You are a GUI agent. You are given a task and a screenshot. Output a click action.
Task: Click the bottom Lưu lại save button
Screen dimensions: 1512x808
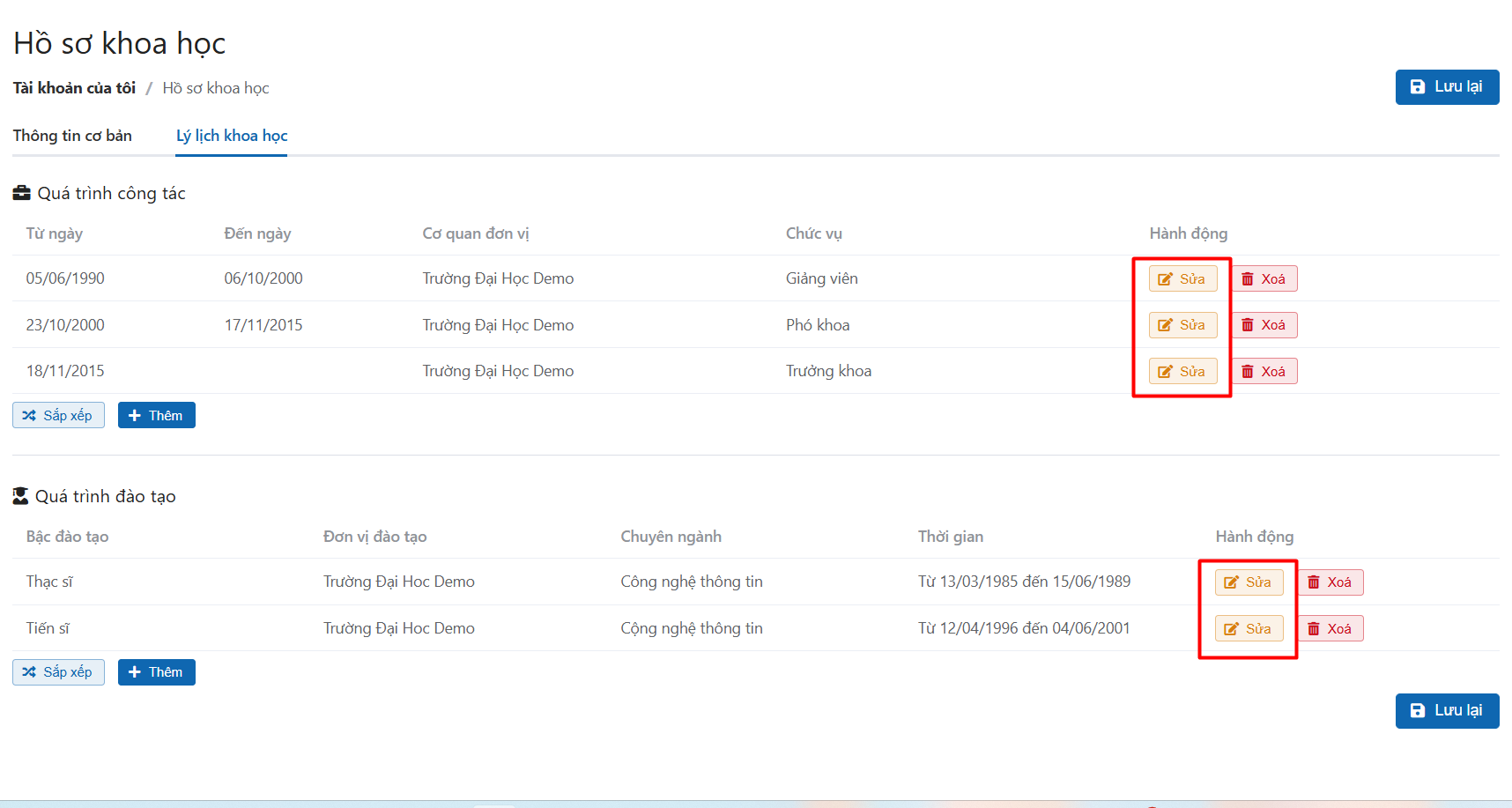point(1446,711)
